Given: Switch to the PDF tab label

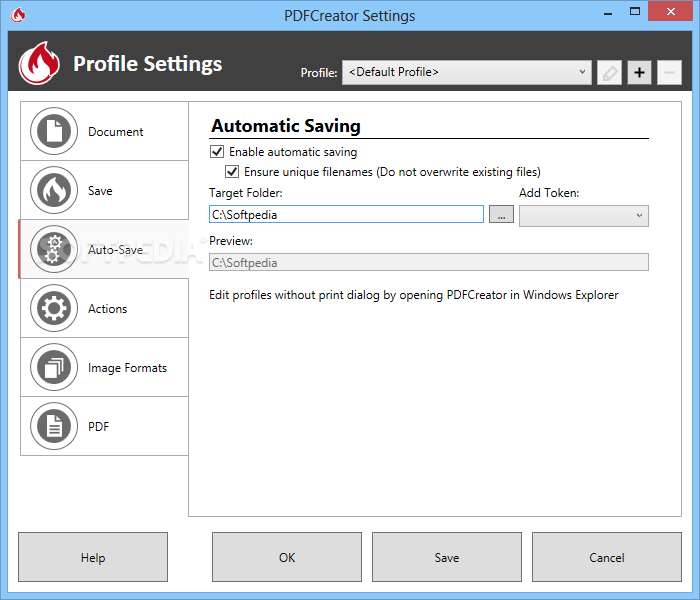Looking at the screenshot, I should click(x=98, y=426).
